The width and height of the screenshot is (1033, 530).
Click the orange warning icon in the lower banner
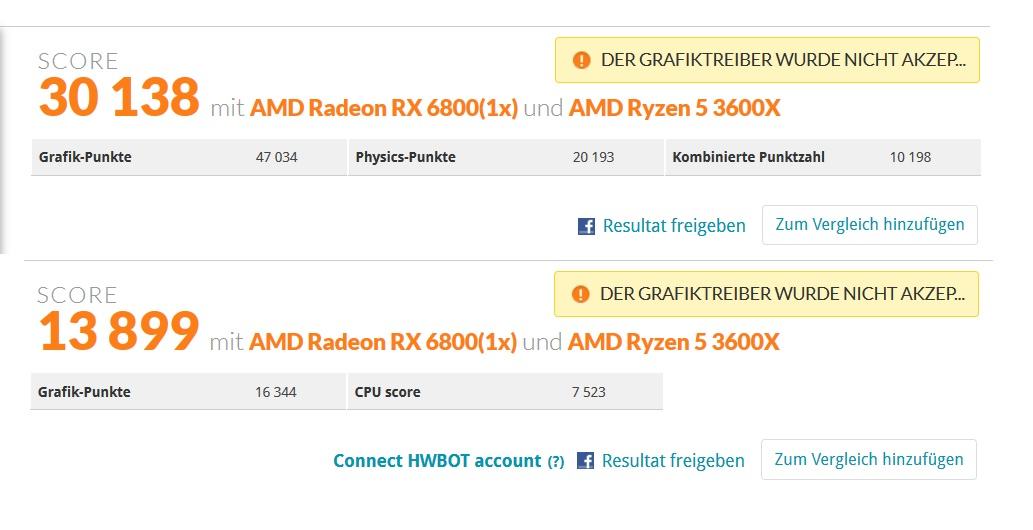580,294
